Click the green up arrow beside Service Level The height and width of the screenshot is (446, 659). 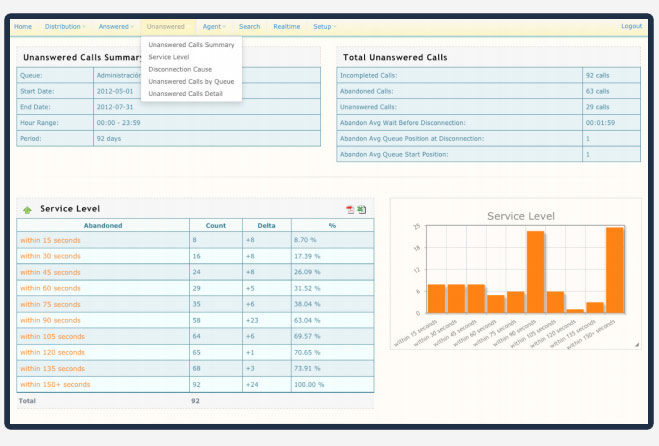[27, 209]
